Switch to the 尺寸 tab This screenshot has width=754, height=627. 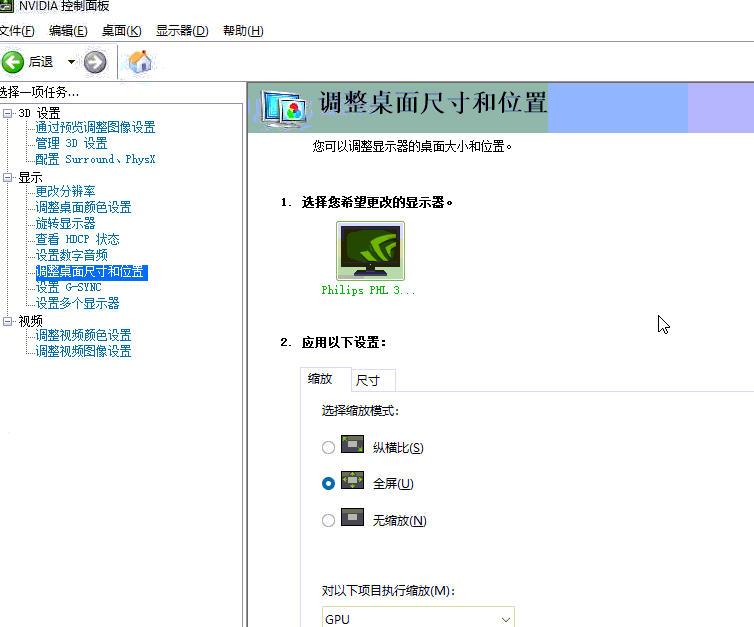click(368, 380)
